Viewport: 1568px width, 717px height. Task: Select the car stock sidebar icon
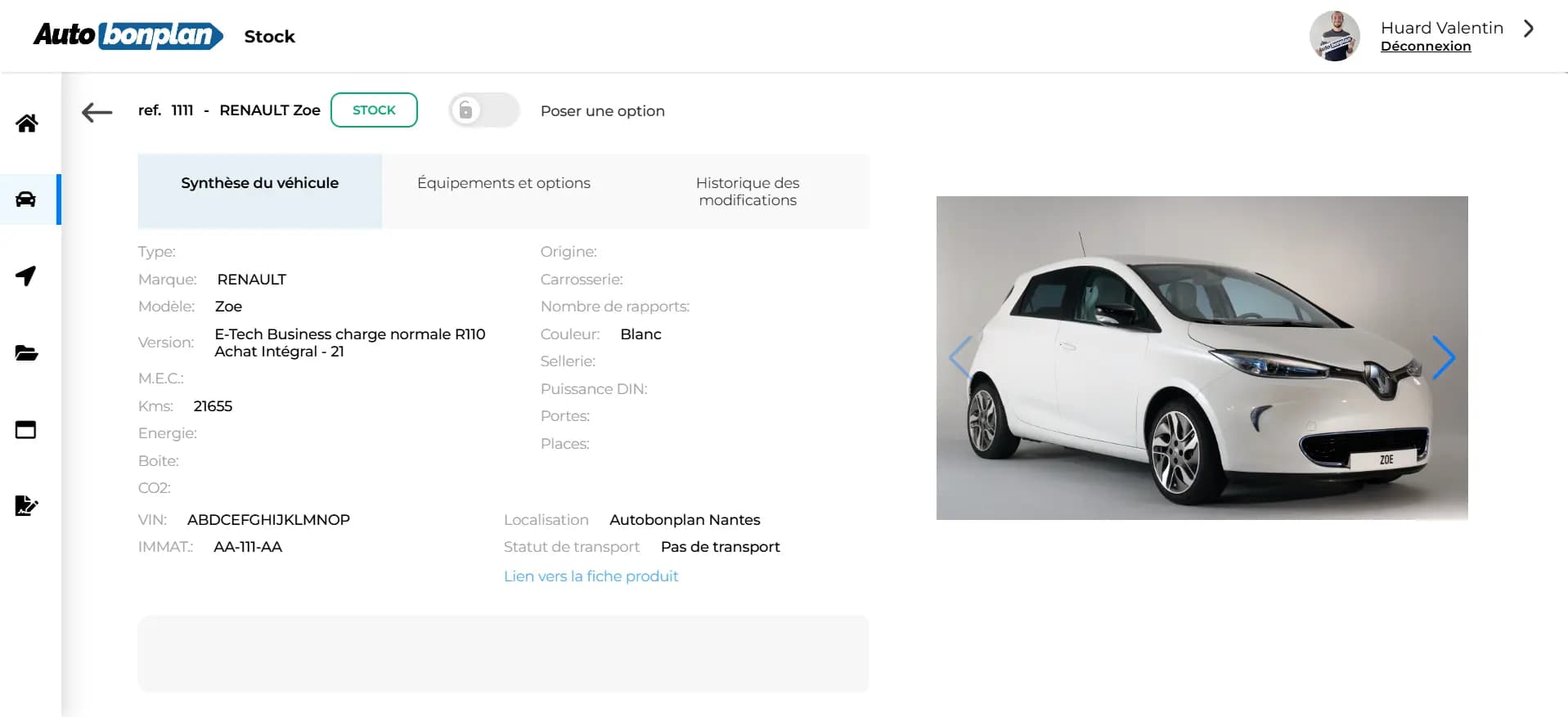point(26,199)
